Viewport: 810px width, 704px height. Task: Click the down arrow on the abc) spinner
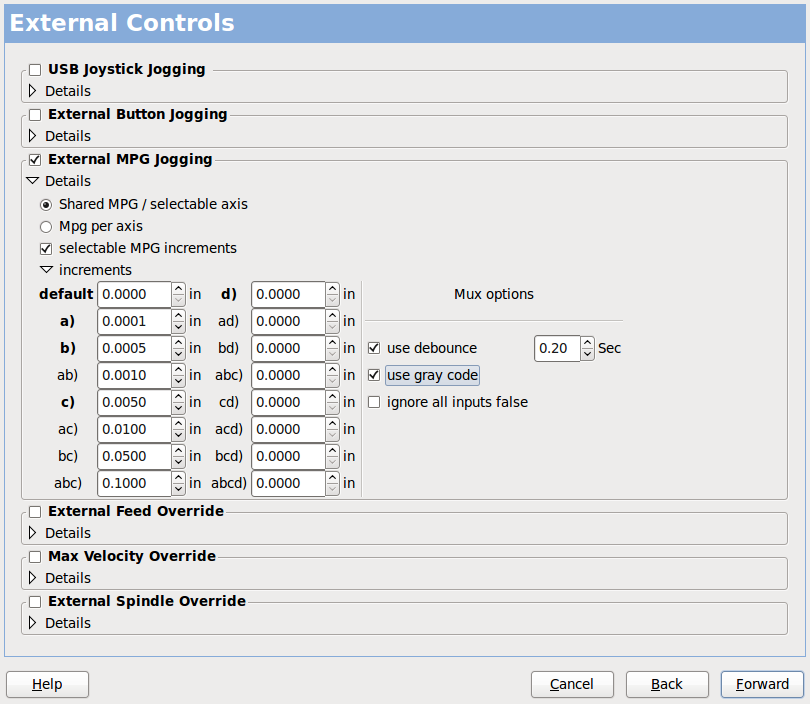click(x=178, y=488)
